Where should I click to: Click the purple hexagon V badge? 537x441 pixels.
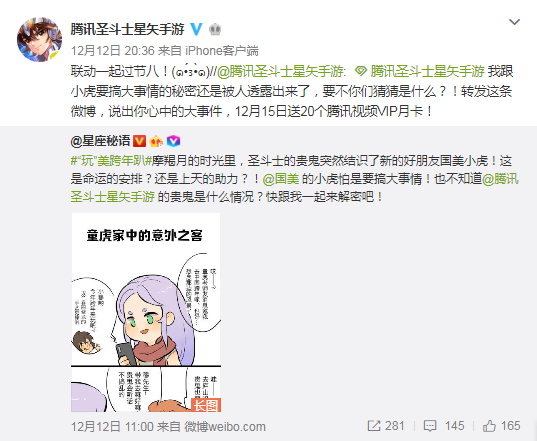tap(173, 141)
